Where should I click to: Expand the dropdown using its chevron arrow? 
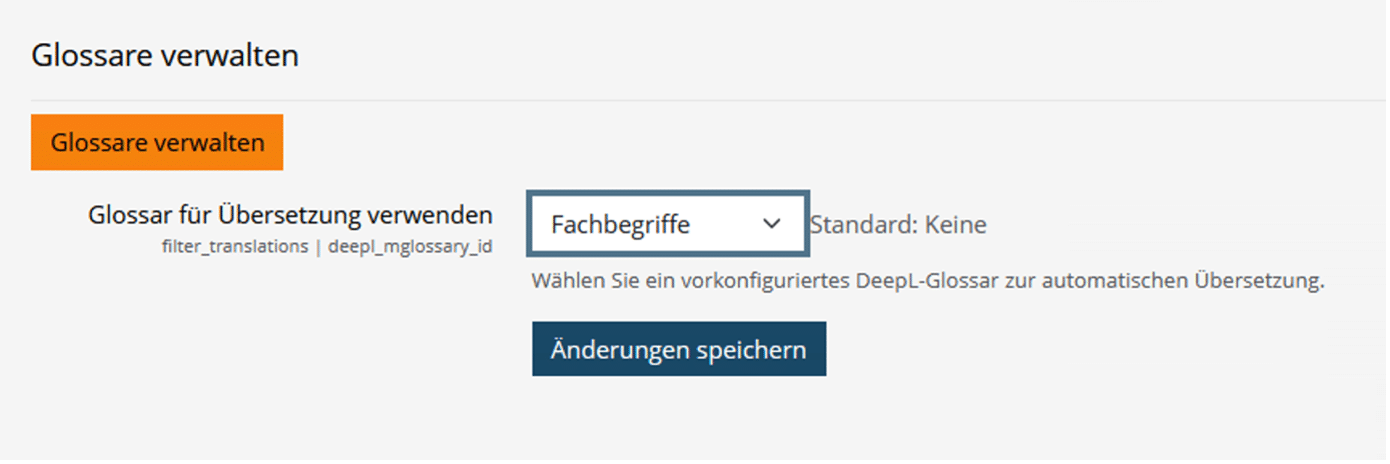[771, 224]
